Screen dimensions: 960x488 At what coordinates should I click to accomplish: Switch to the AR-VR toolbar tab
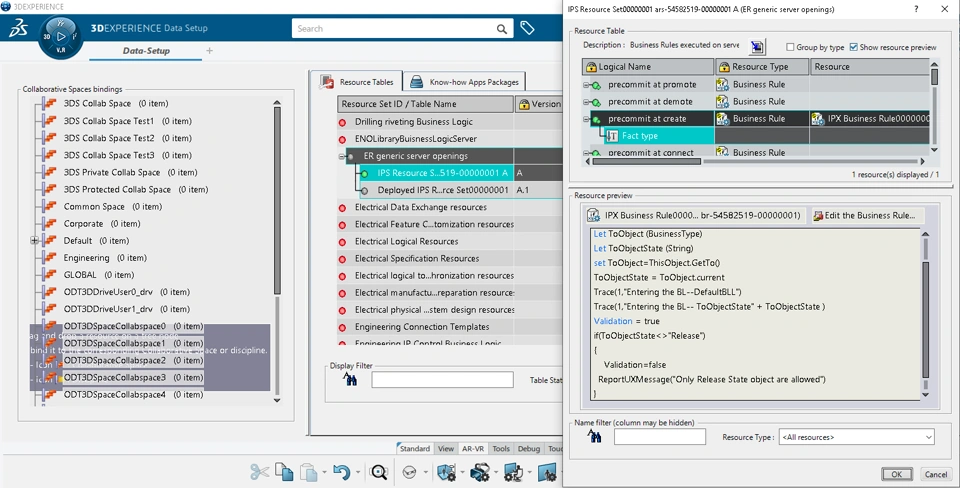pos(473,449)
